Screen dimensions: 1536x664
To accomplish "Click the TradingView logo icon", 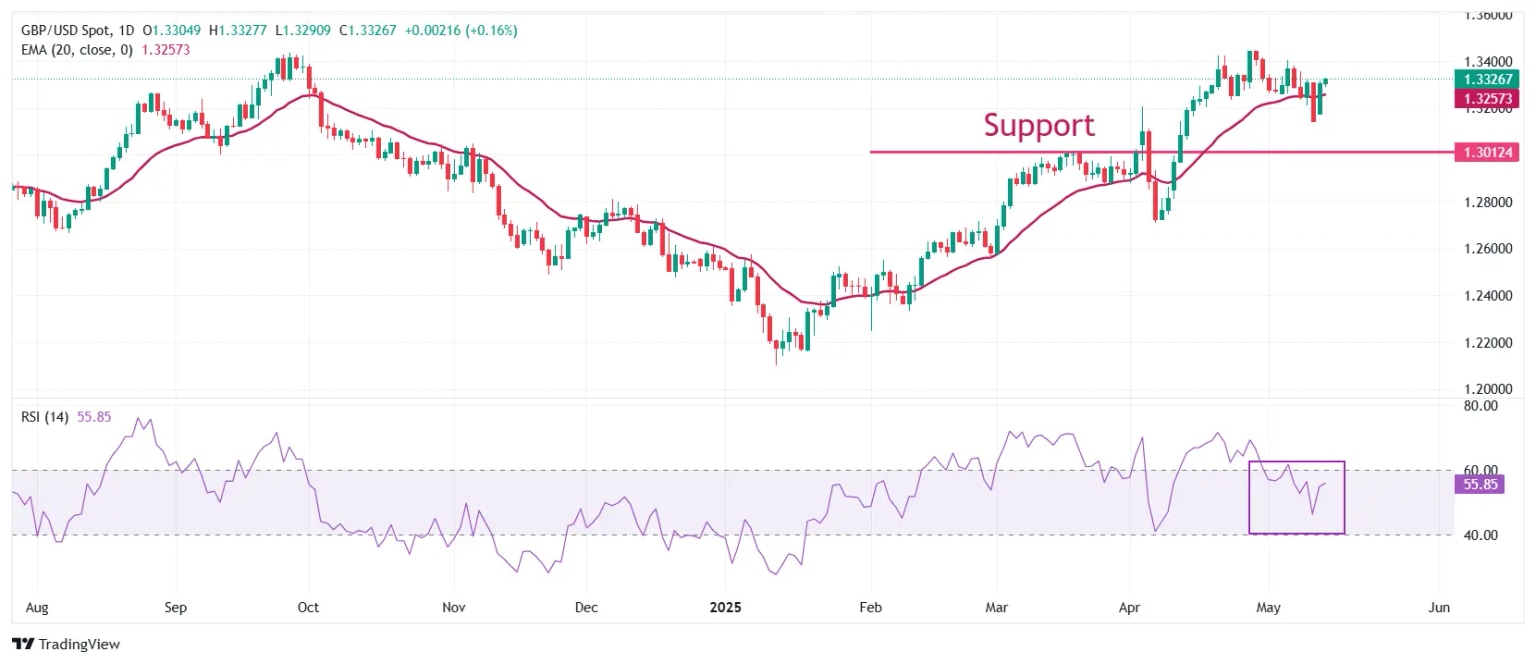I will (22, 645).
